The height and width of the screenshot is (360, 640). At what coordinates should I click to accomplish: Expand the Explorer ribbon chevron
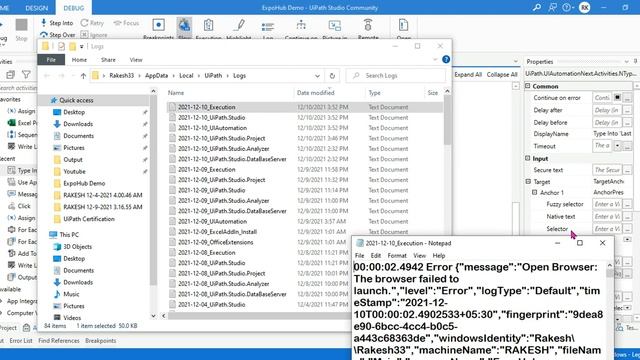pyautogui.click(x=435, y=60)
